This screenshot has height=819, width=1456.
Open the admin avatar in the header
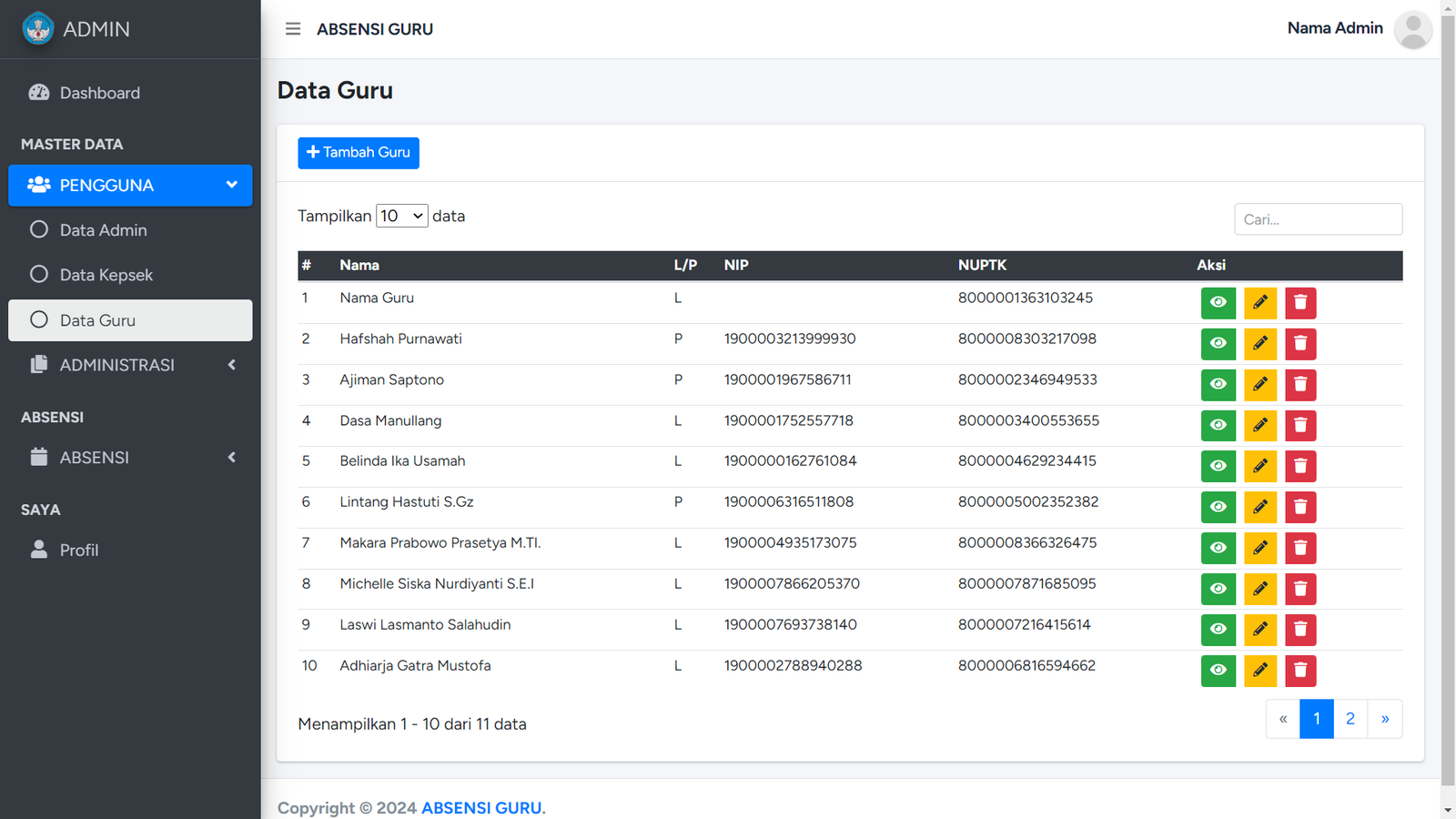click(1412, 29)
